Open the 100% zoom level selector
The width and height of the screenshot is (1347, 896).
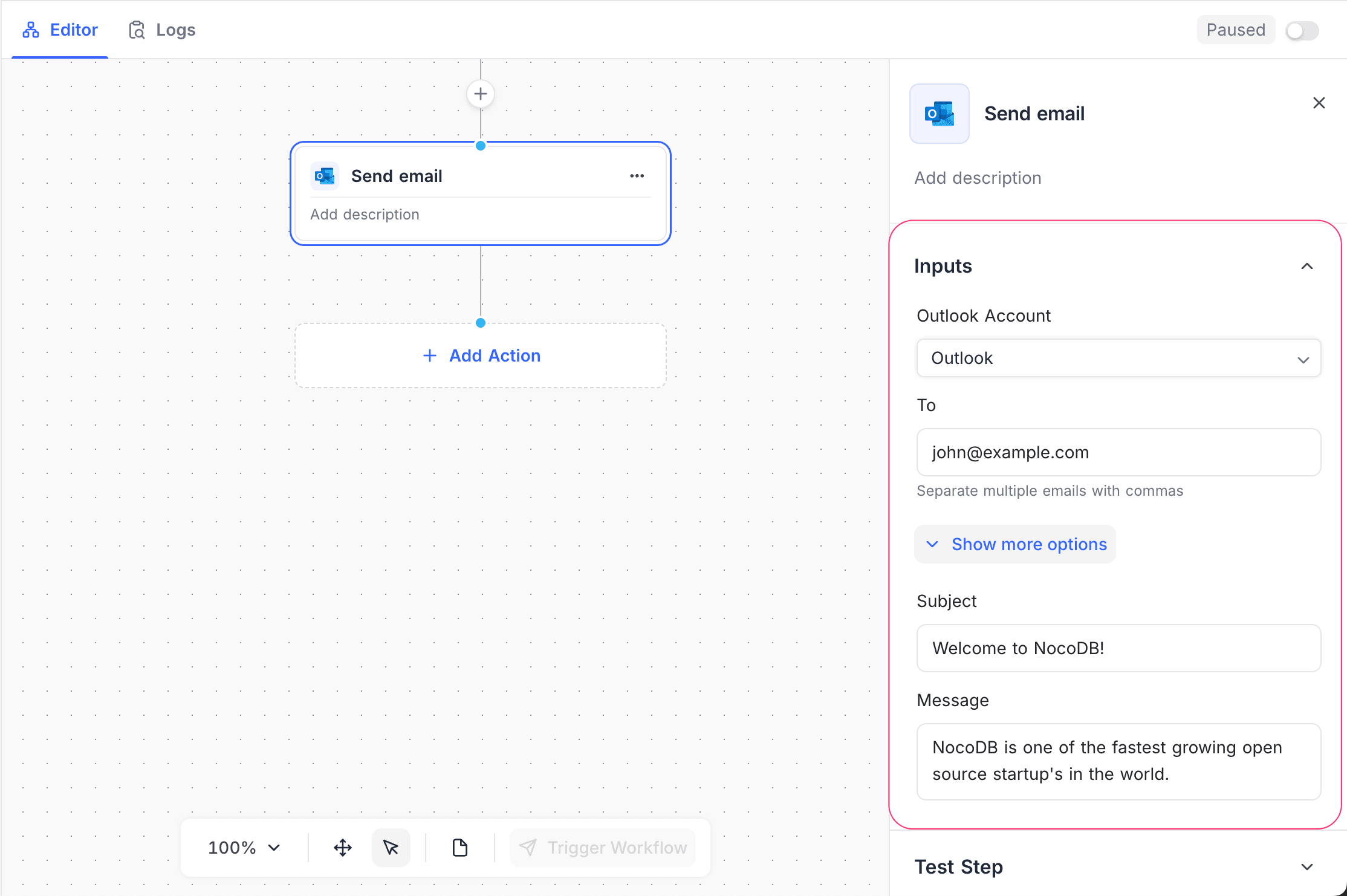[243, 847]
